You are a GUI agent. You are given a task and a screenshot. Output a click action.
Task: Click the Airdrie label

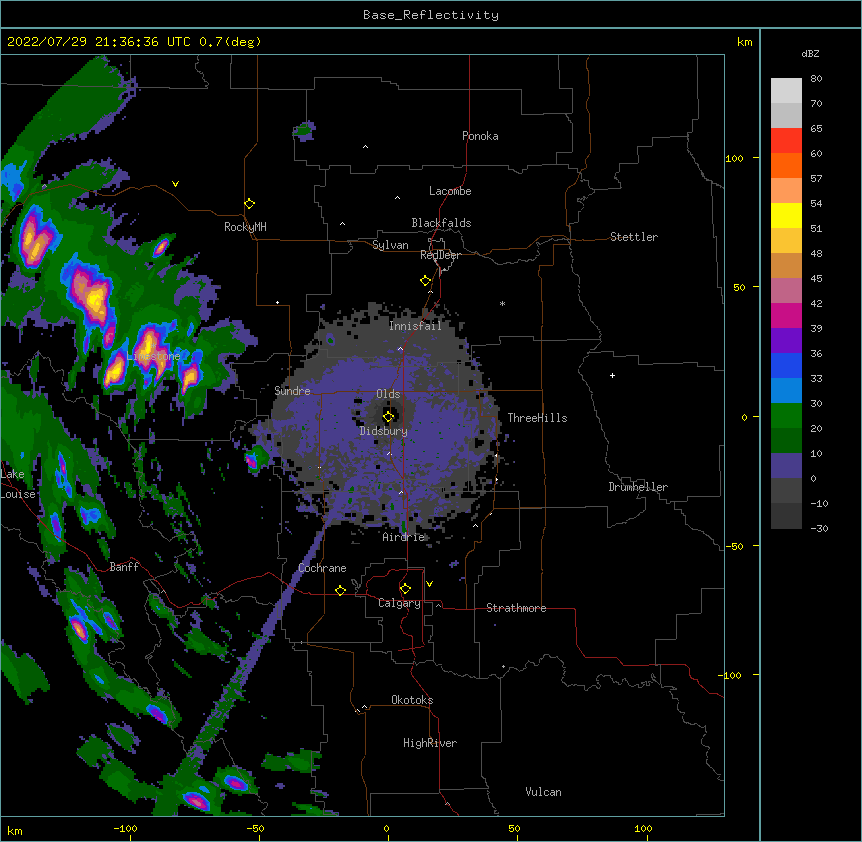pyautogui.click(x=404, y=537)
